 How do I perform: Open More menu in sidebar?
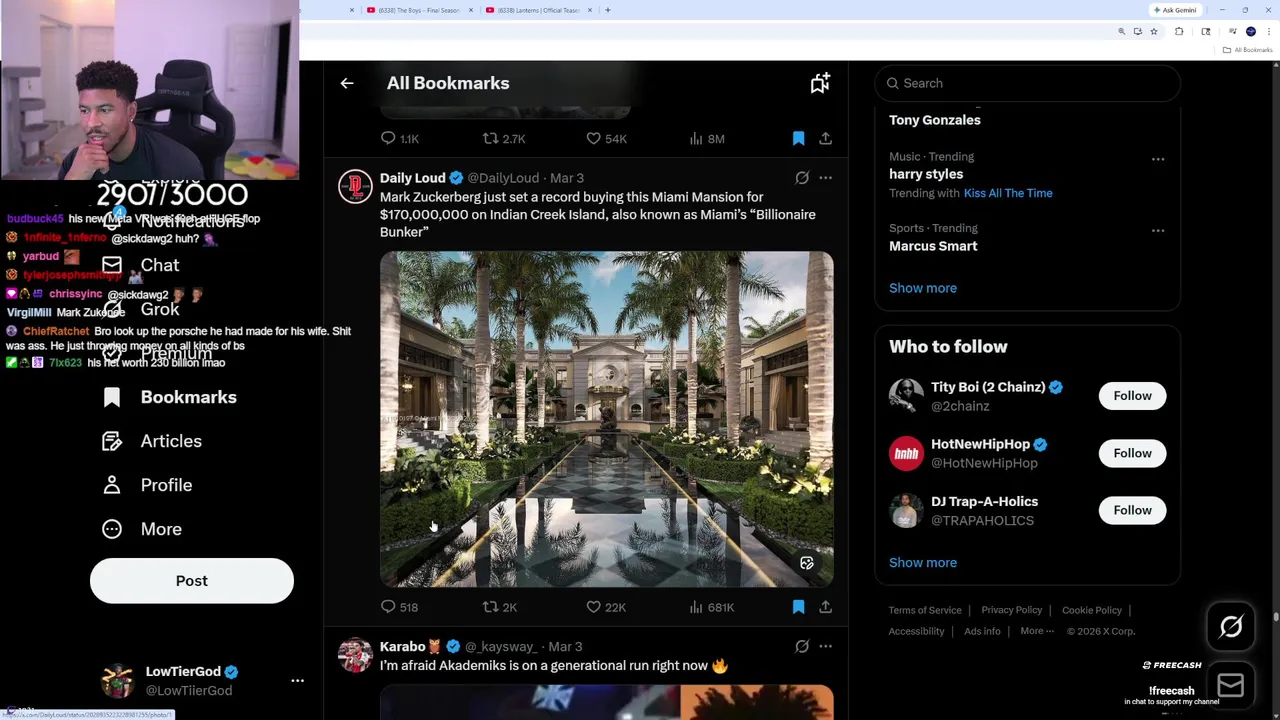143,529
